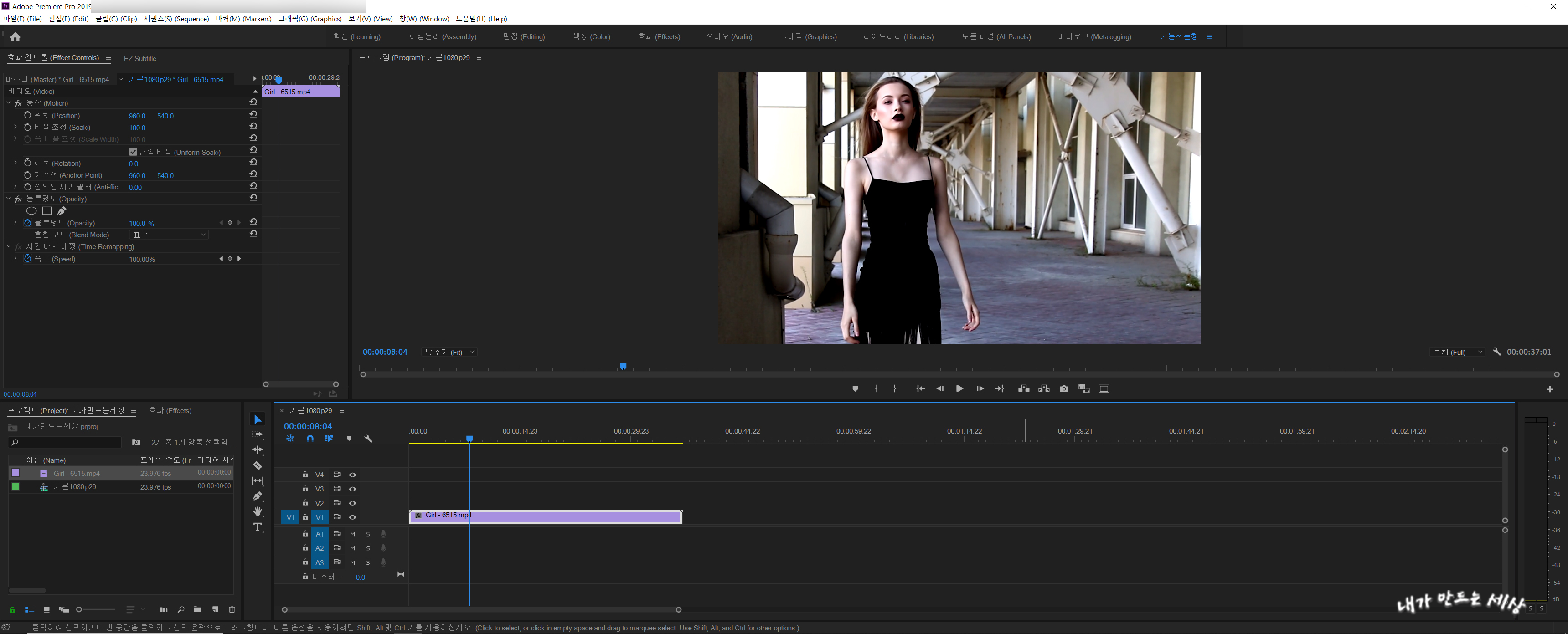Click the Add Marker icon in Program monitor
This screenshot has width=1568, height=634.
coord(855,389)
